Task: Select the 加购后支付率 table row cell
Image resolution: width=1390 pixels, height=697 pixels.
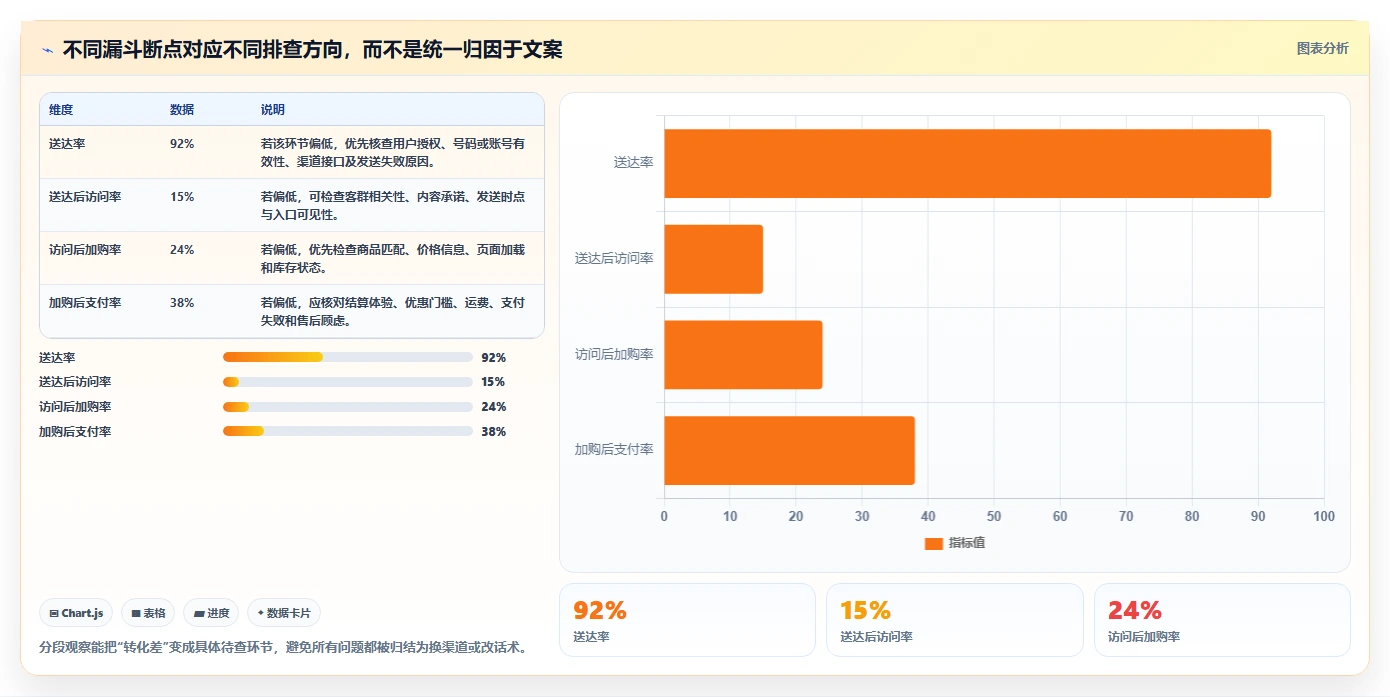Action: (x=85, y=303)
